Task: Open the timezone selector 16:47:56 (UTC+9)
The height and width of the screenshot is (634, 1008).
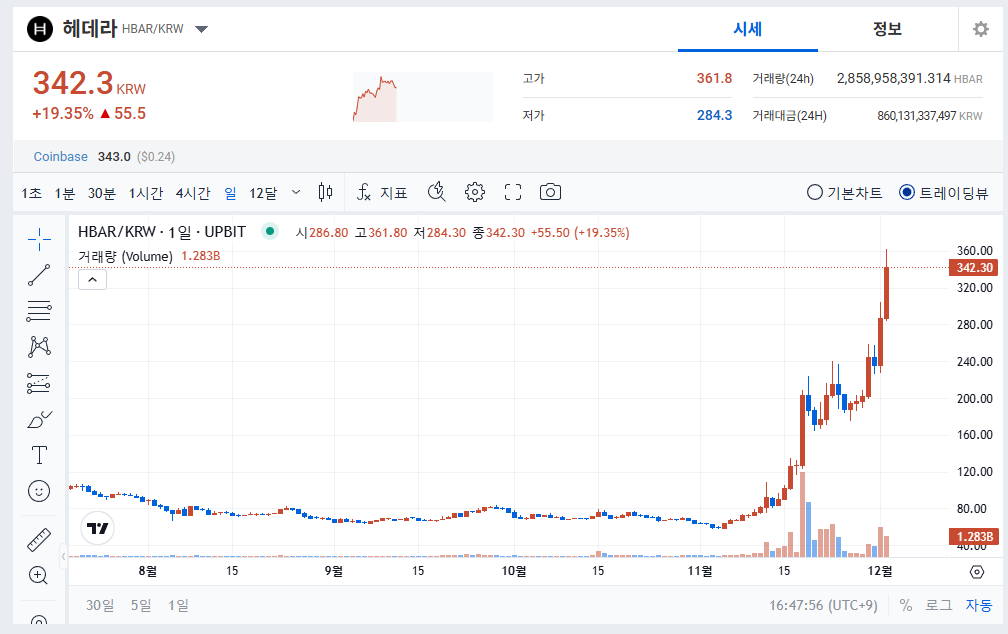Action: (823, 605)
